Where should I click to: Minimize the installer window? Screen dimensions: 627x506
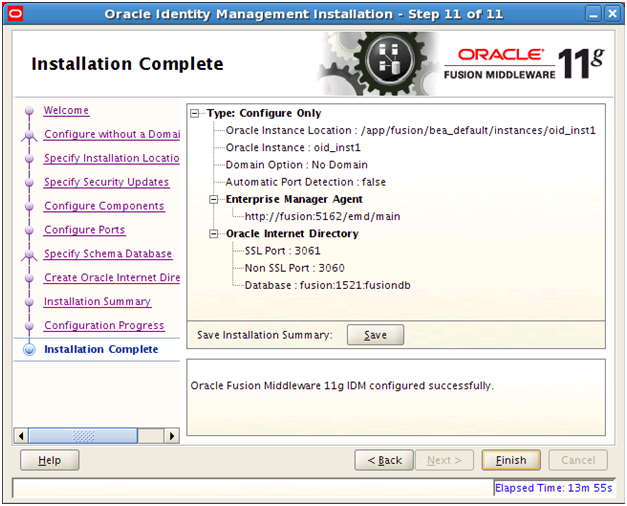[x=594, y=14]
